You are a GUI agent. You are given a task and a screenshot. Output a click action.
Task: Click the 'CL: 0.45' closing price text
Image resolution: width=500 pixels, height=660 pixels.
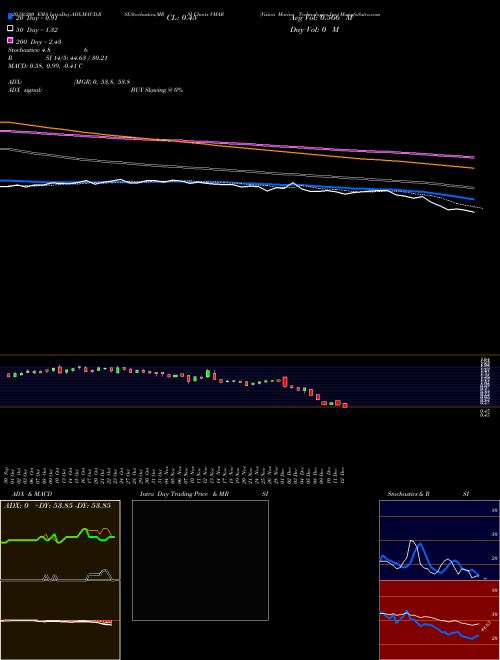click(182, 18)
